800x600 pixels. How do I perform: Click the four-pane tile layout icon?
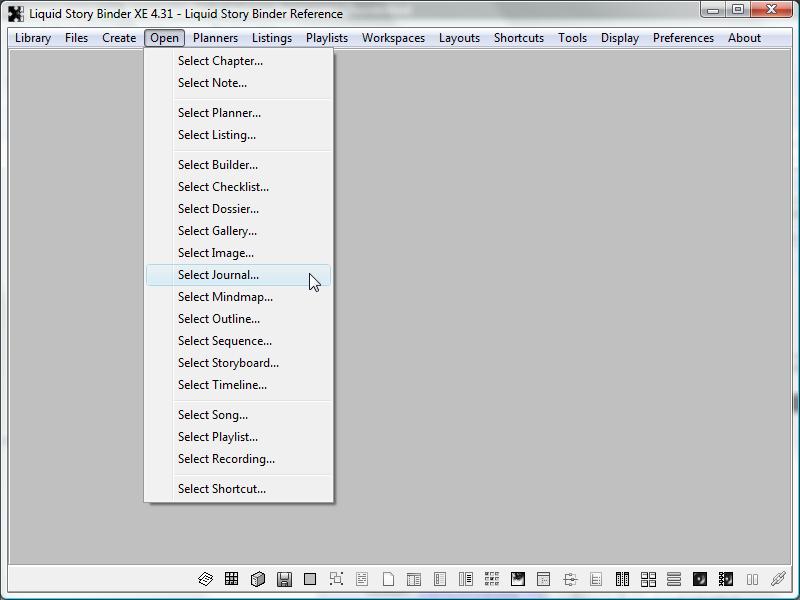(648, 579)
